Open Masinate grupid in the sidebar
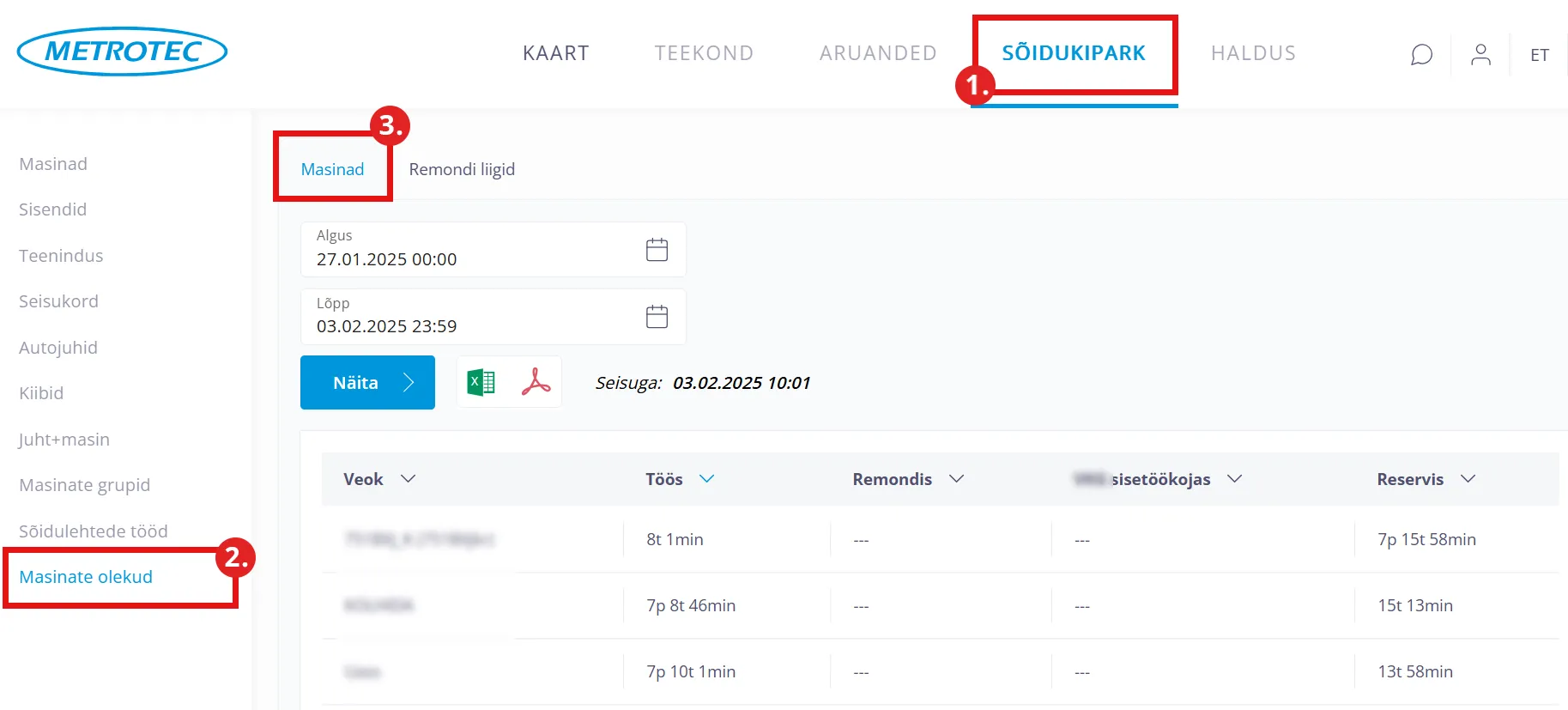1568x710 pixels. point(84,485)
